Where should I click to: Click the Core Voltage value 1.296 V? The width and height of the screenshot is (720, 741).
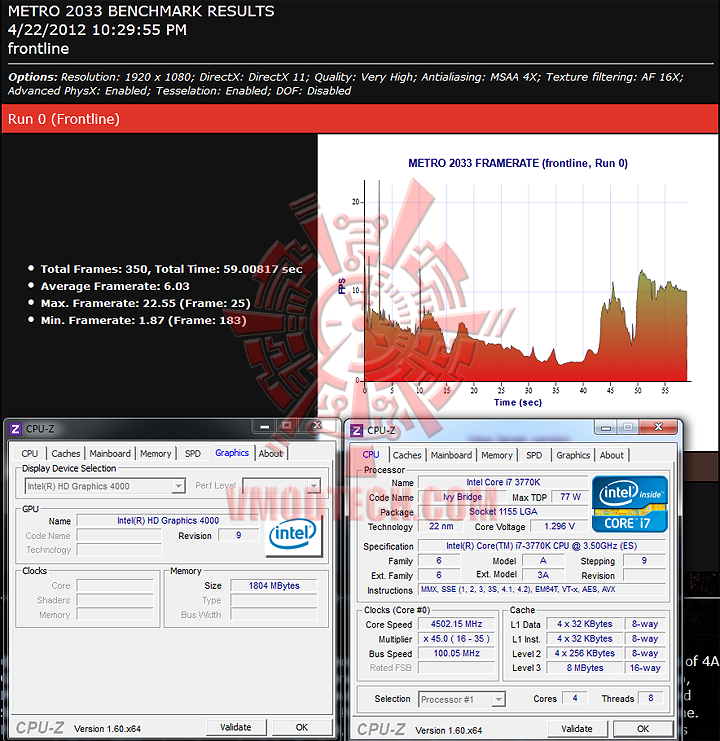(x=559, y=526)
